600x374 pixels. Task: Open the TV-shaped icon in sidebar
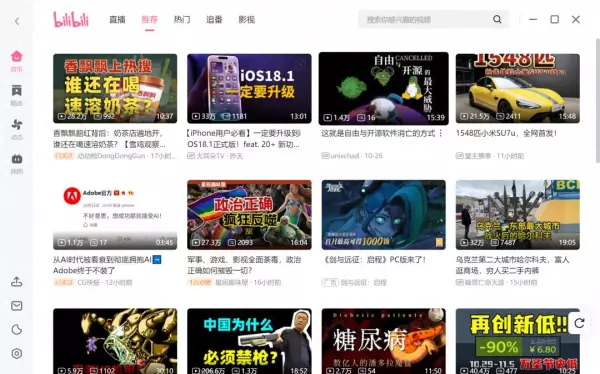tap(16, 158)
